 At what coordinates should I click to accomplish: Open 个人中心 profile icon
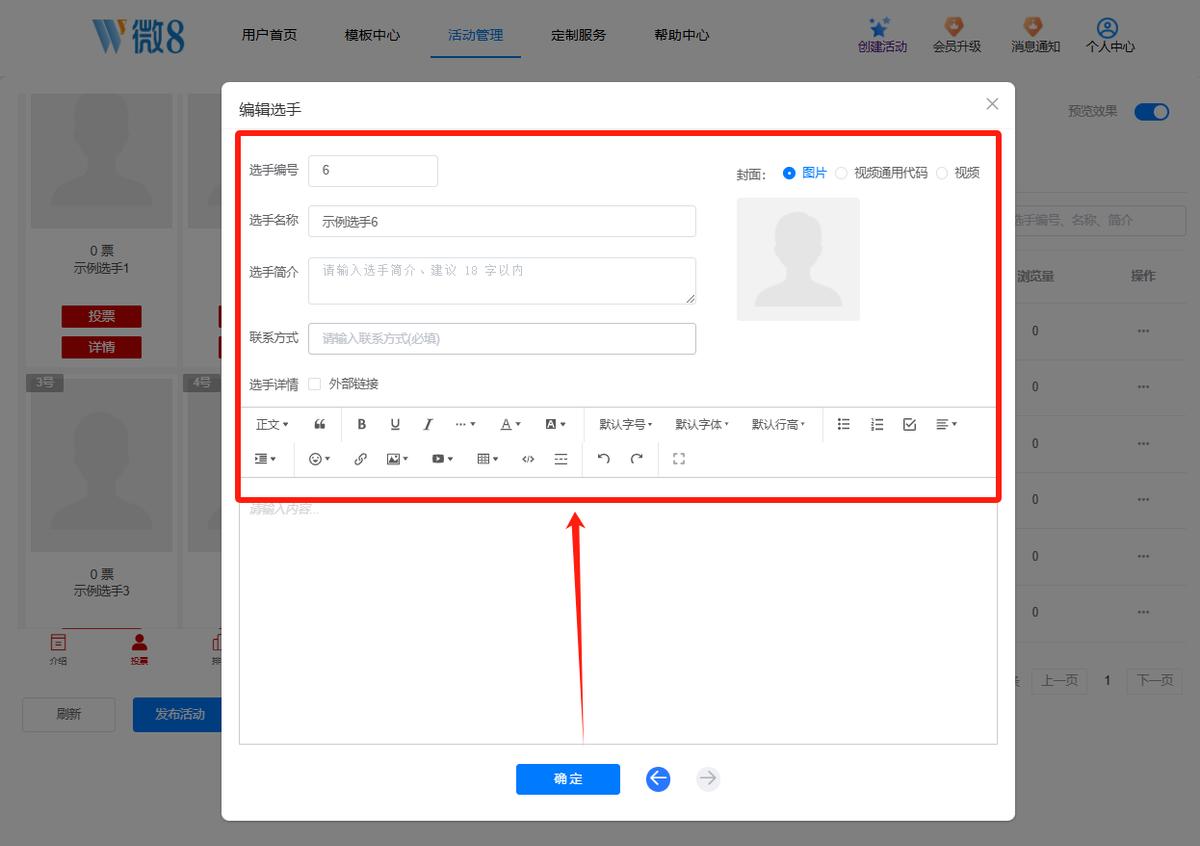(x=1110, y=36)
